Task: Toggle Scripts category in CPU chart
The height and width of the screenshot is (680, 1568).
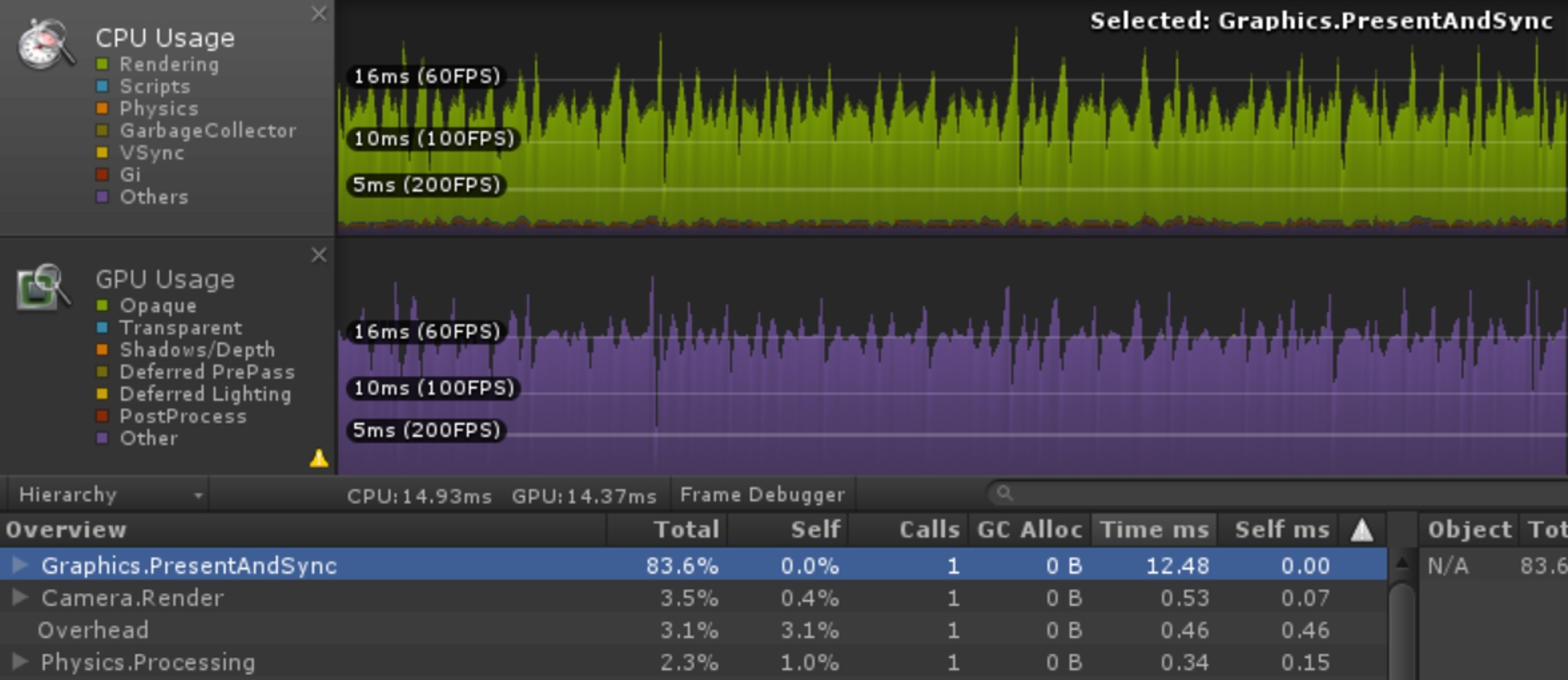Action: click(x=103, y=86)
